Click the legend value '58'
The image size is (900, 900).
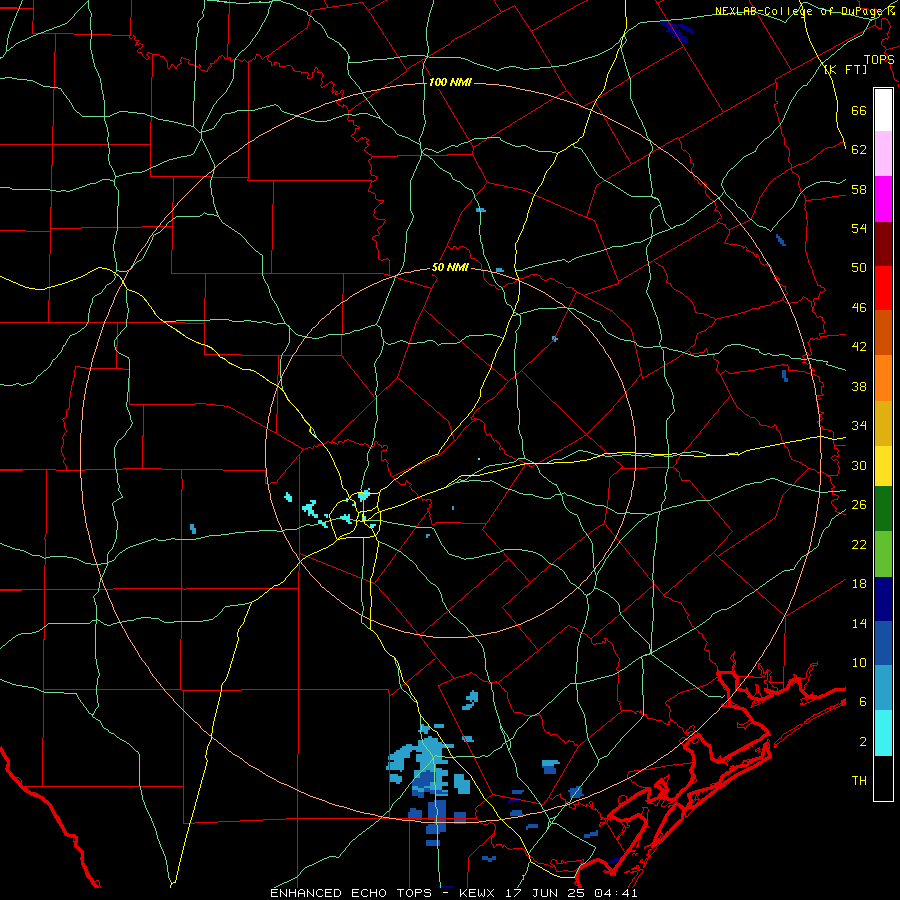click(859, 189)
